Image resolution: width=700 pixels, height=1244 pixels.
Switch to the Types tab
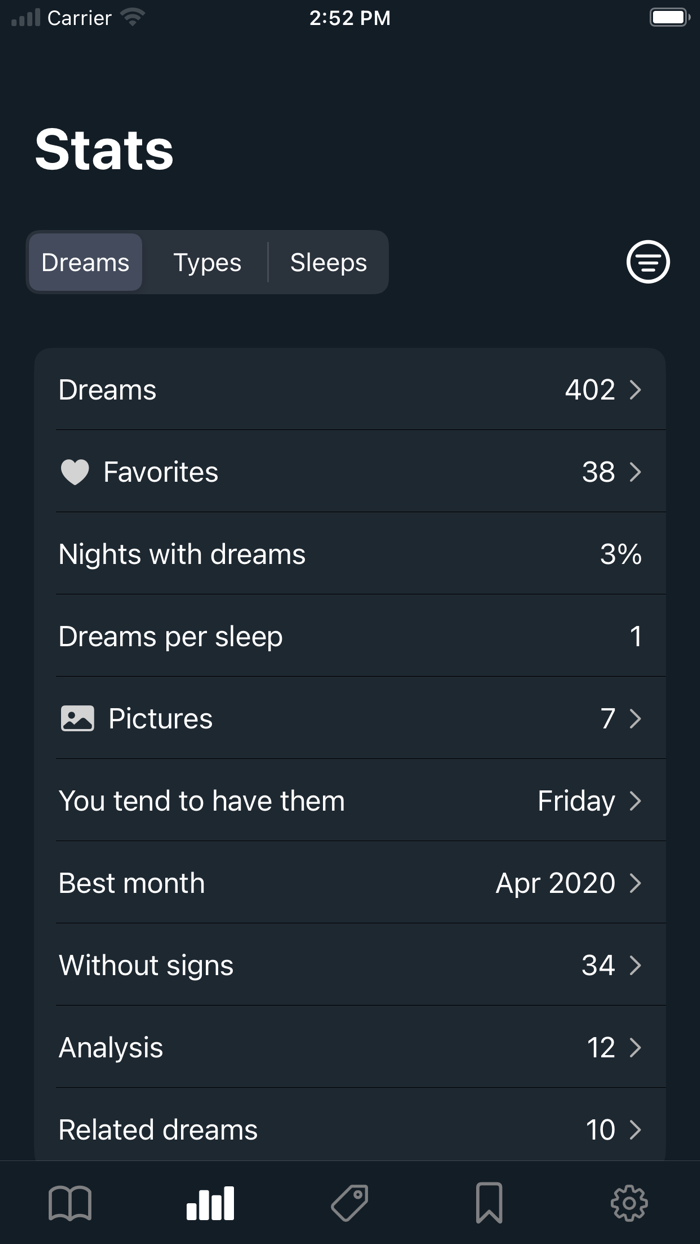(x=207, y=262)
